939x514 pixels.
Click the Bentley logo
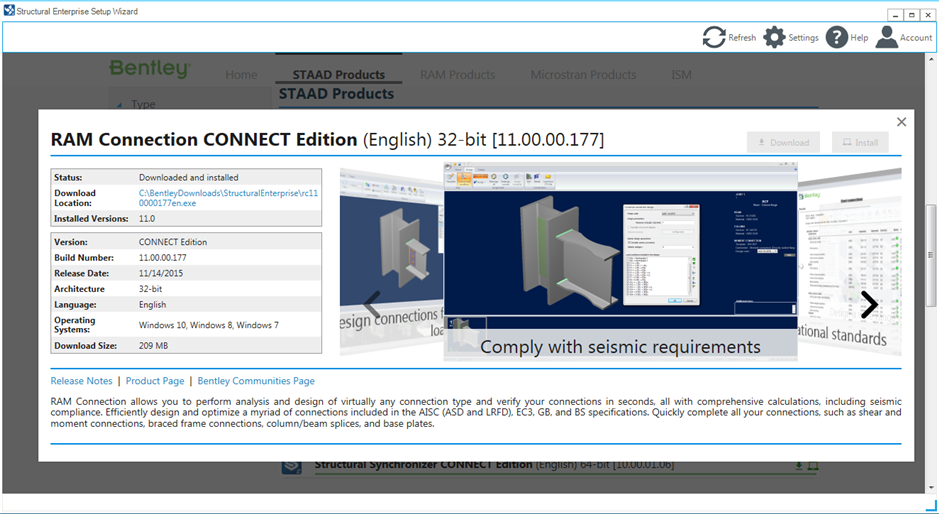coord(150,68)
